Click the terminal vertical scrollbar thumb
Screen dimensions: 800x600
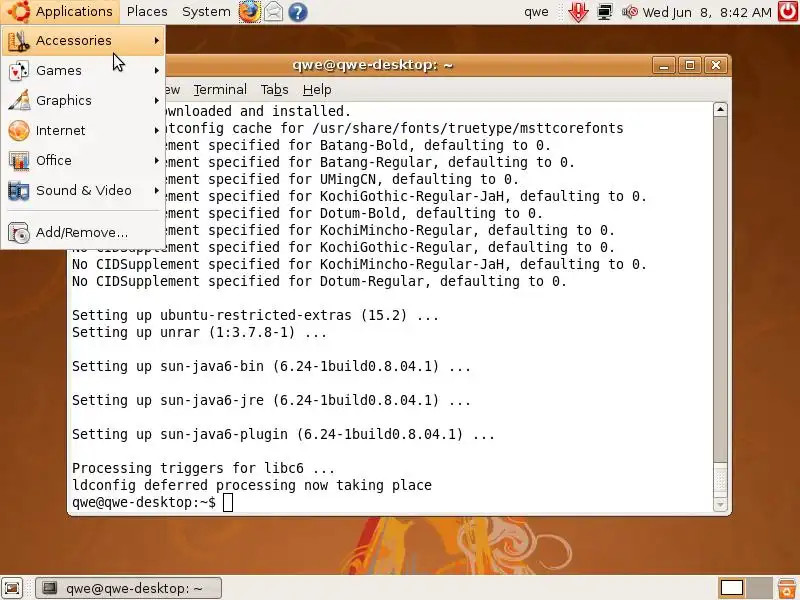coord(720,480)
